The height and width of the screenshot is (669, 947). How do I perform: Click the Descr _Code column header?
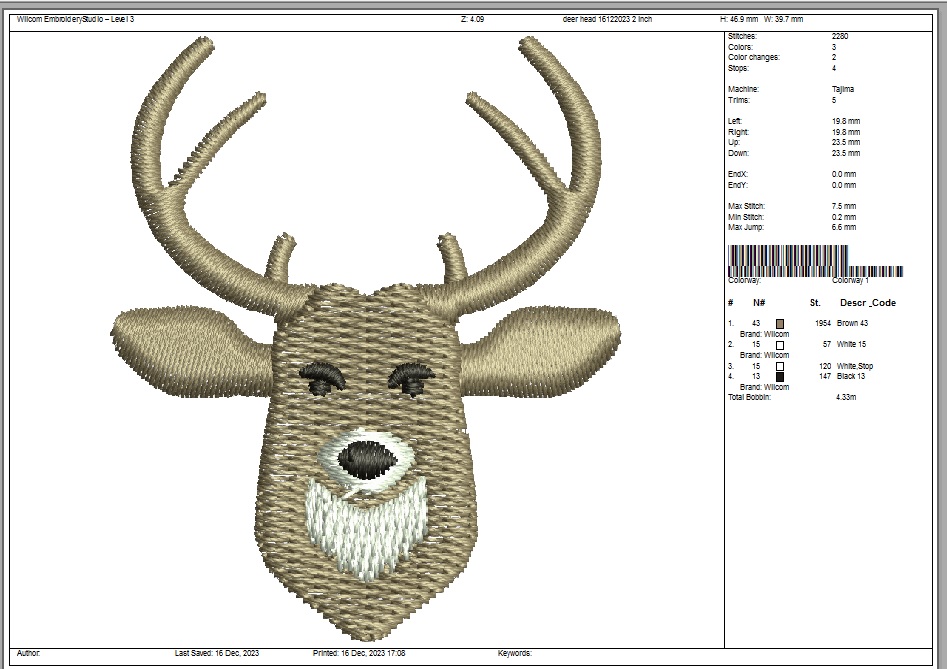coord(867,303)
